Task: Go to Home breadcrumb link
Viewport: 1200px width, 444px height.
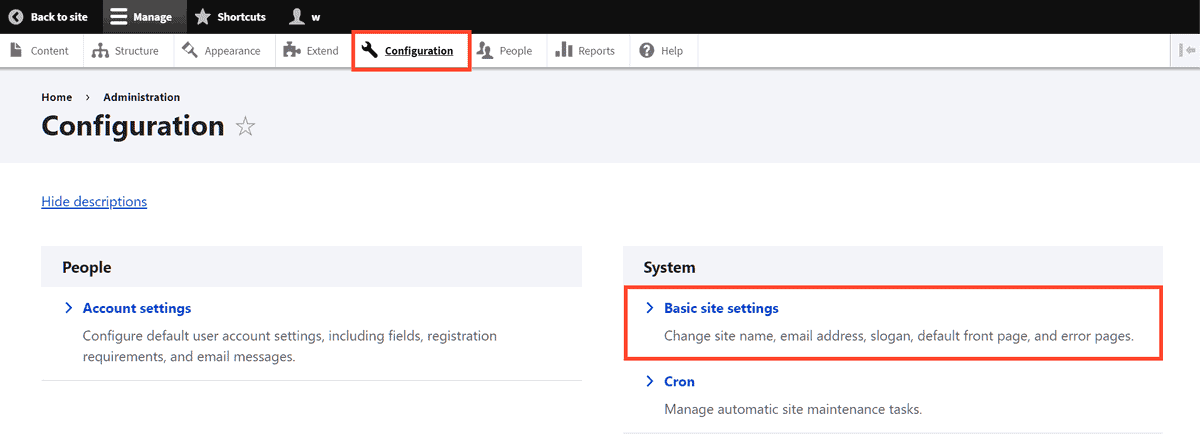Action: [56, 97]
